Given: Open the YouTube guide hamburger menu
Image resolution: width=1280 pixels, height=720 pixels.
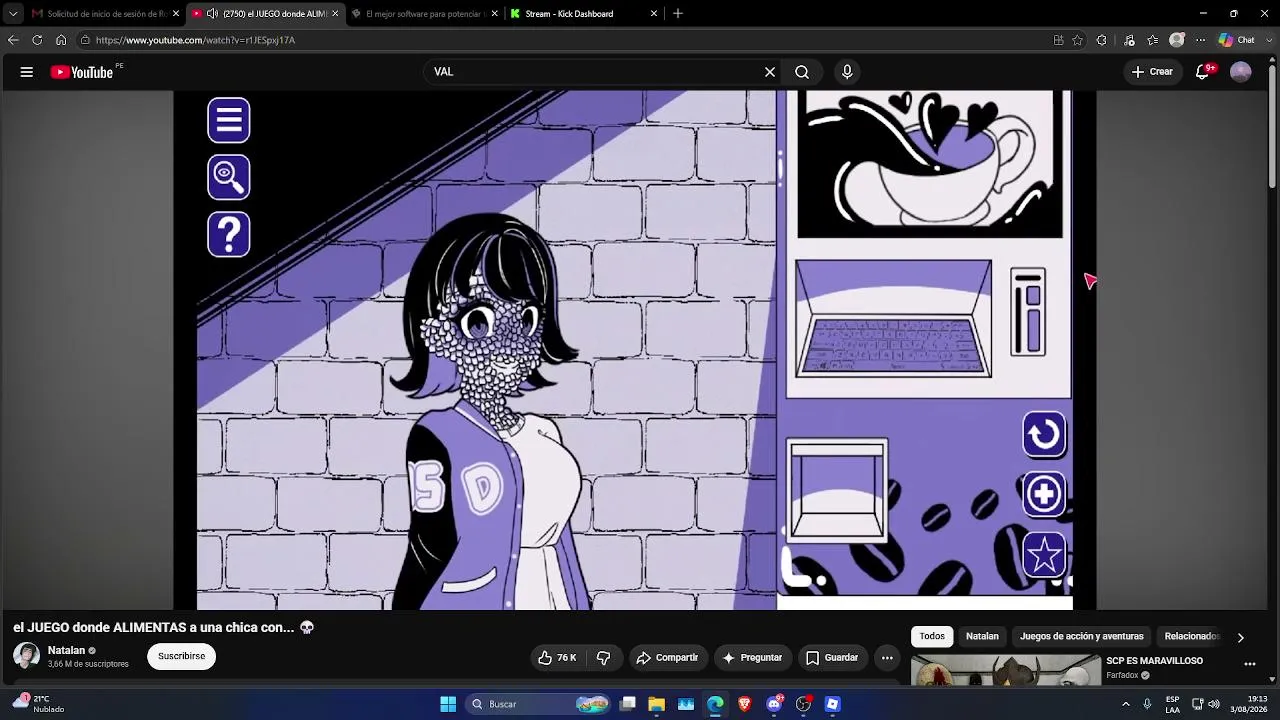Looking at the screenshot, I should 27,72.
